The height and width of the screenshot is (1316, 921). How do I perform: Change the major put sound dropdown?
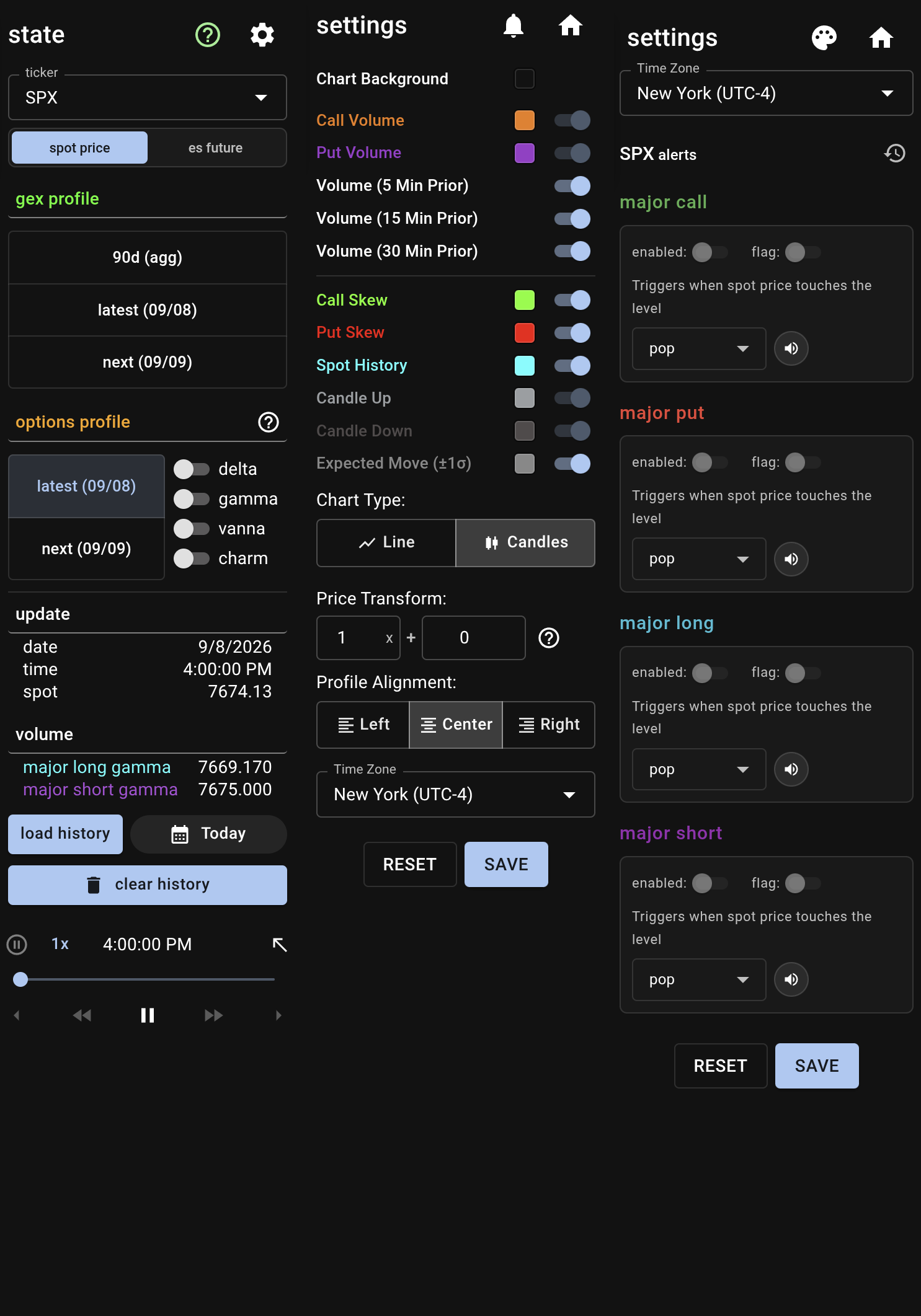(x=699, y=559)
